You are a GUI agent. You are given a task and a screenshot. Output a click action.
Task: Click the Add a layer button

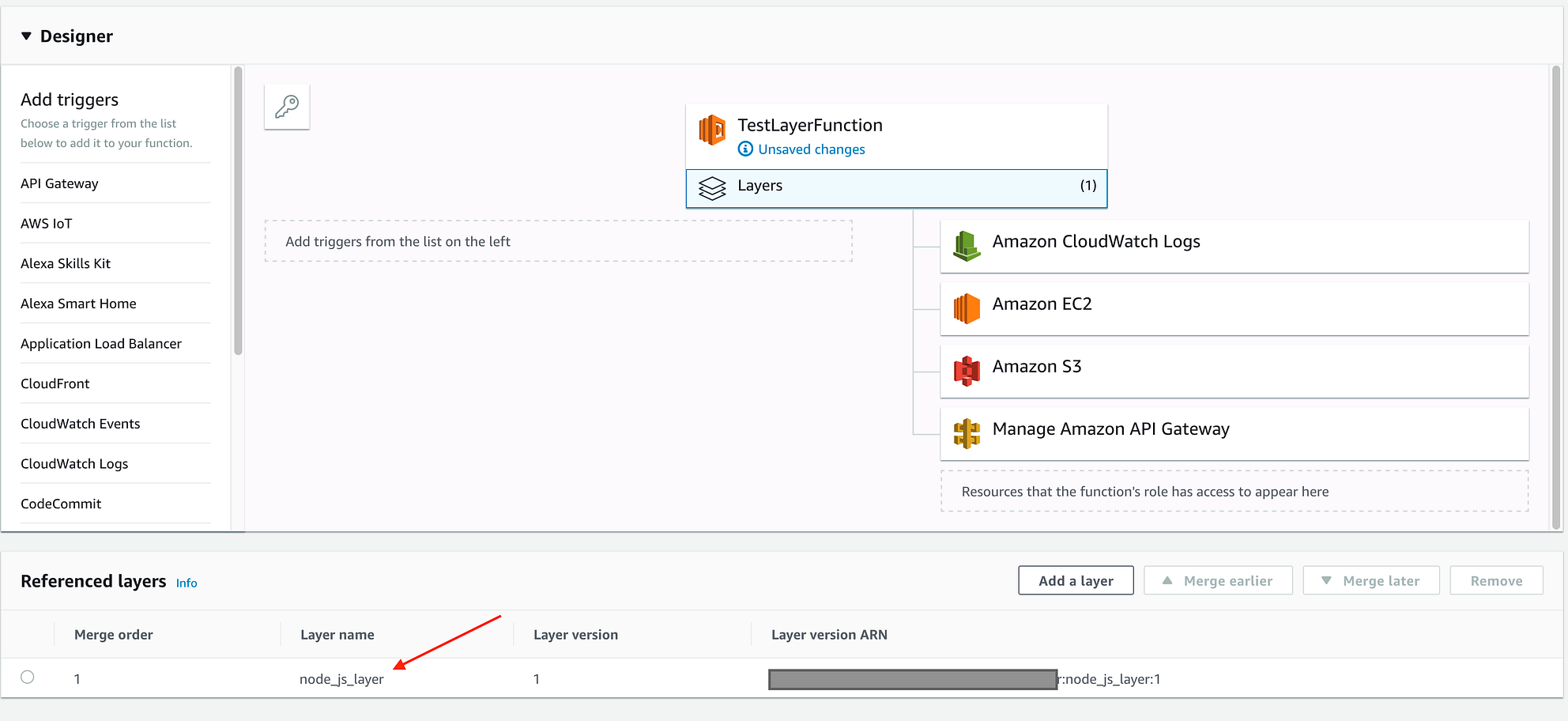tap(1076, 580)
